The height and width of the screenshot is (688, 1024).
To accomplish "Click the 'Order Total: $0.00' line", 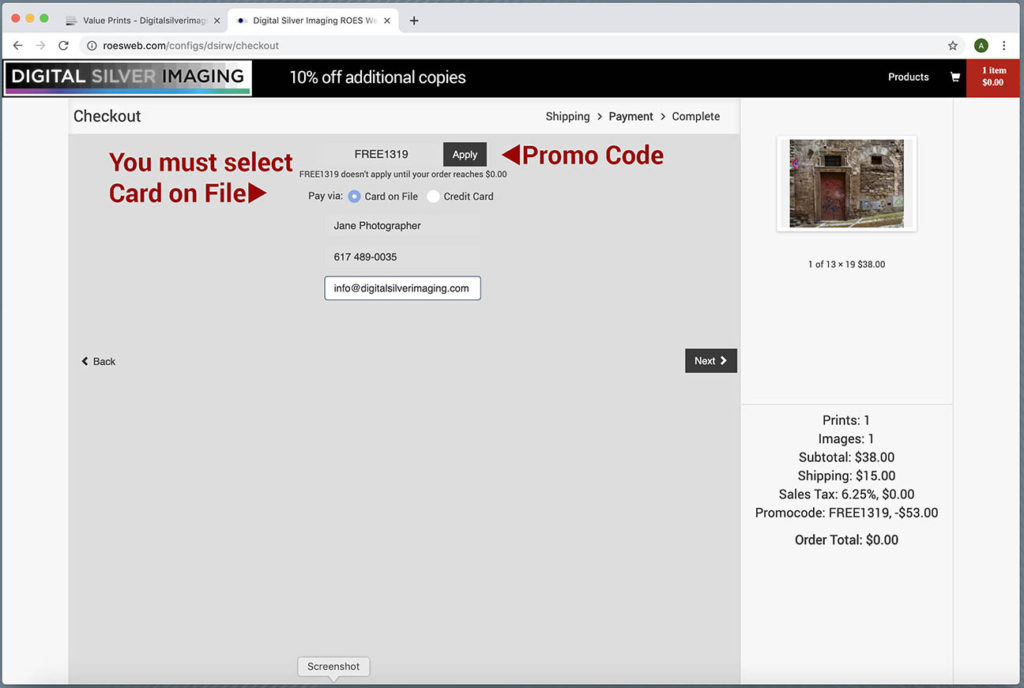I will 846,540.
